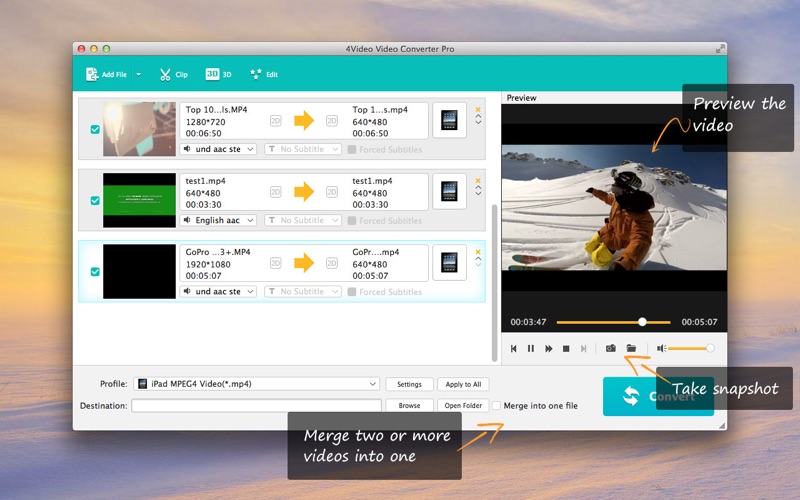Open the 3D settings tool
800x500 pixels.
(218, 74)
